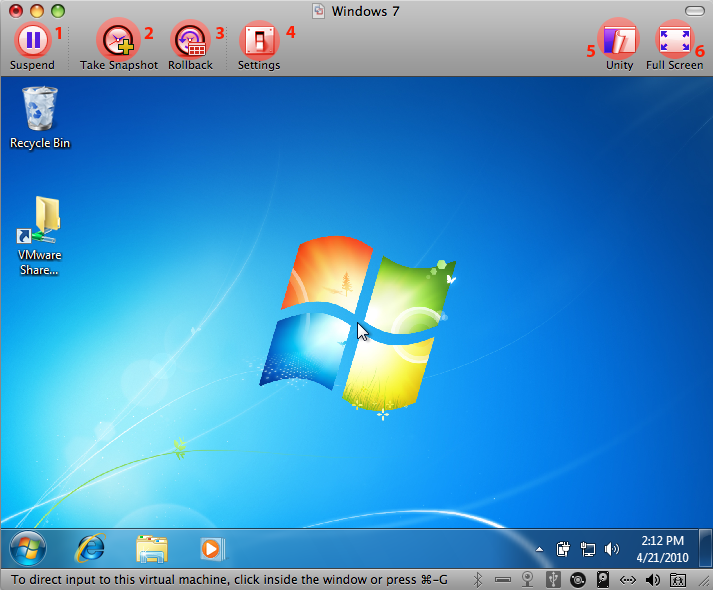The image size is (713, 590).
Task: Open the virtual machine Settings
Action: click(259, 47)
